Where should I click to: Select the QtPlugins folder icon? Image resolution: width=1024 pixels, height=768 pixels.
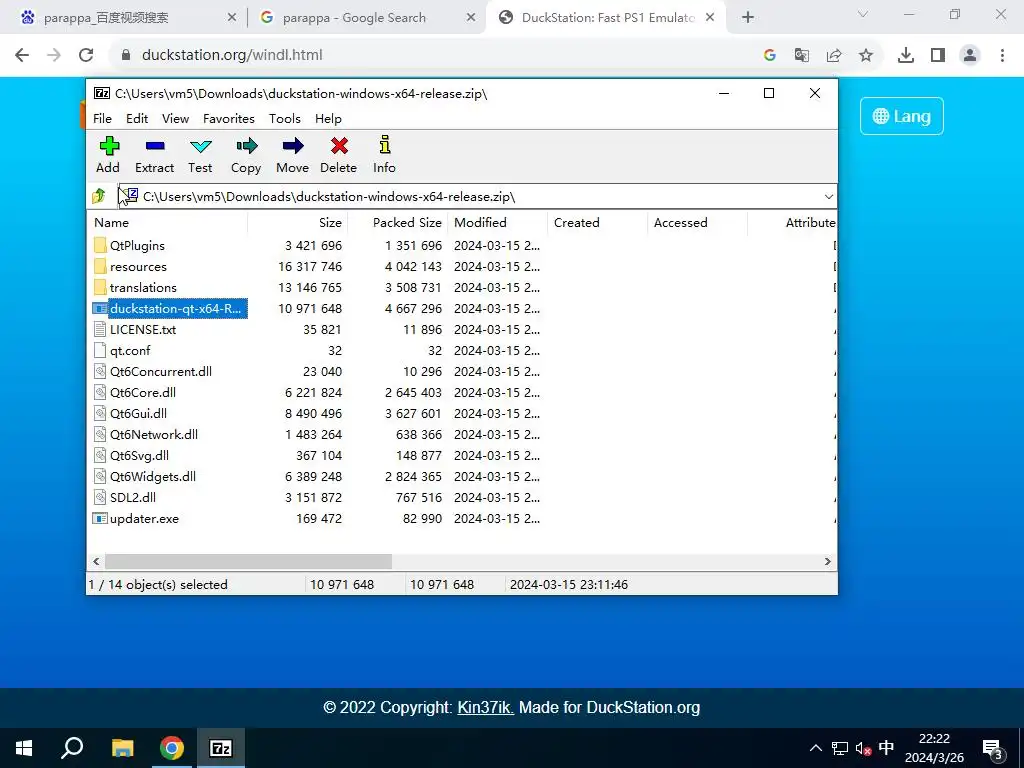tap(100, 246)
